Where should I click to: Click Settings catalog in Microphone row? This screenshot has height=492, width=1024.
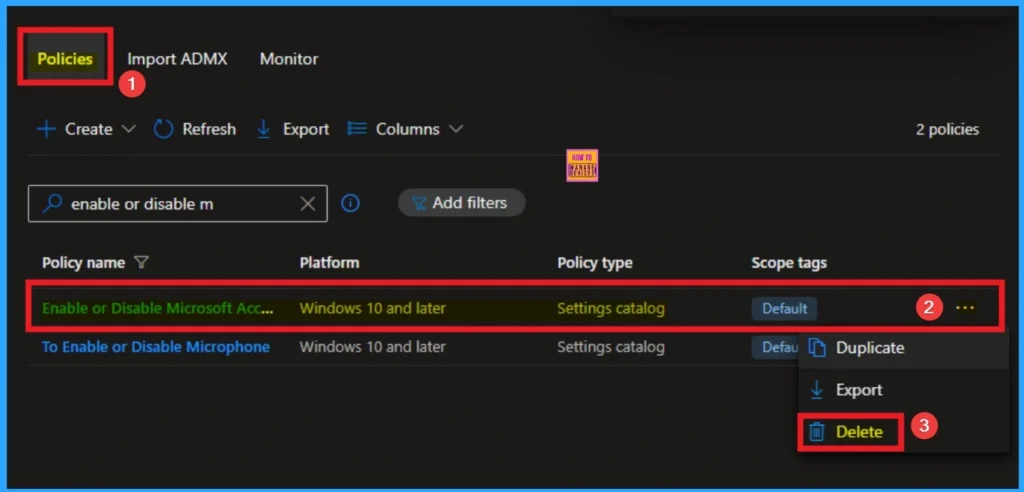point(611,347)
